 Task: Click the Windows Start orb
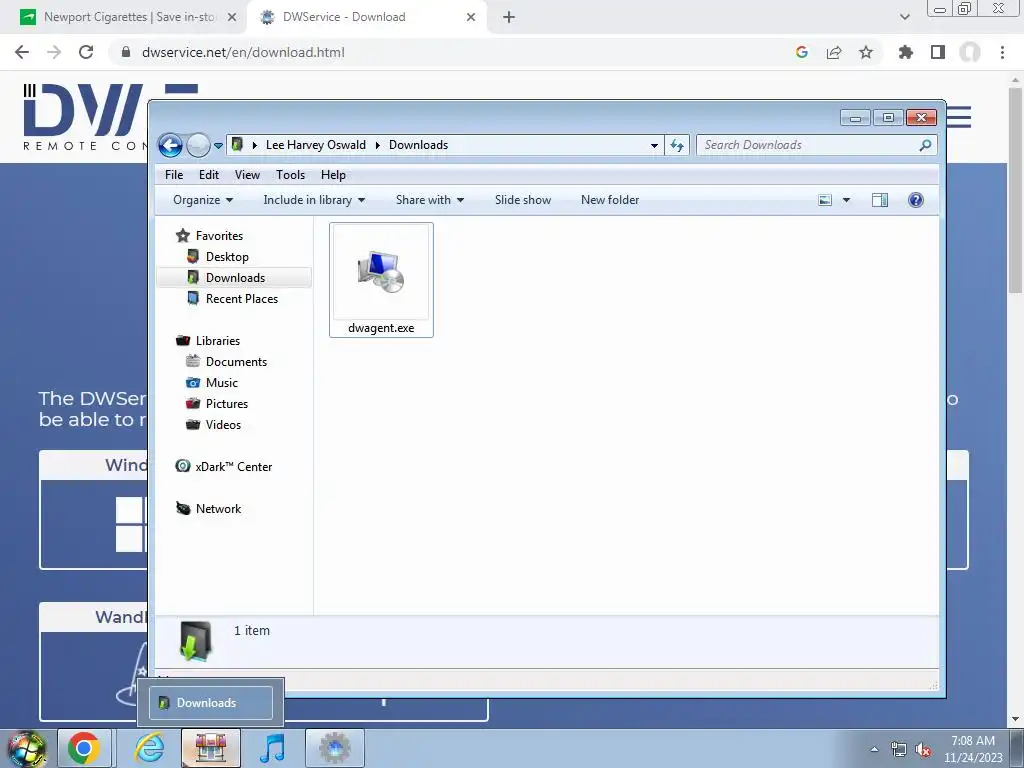pyautogui.click(x=26, y=748)
